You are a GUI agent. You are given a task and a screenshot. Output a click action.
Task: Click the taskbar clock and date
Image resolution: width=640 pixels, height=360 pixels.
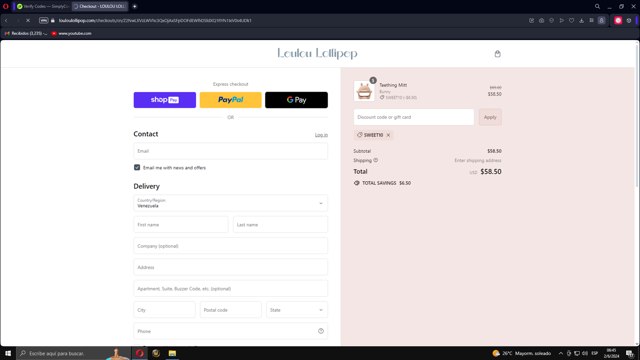[611, 353]
